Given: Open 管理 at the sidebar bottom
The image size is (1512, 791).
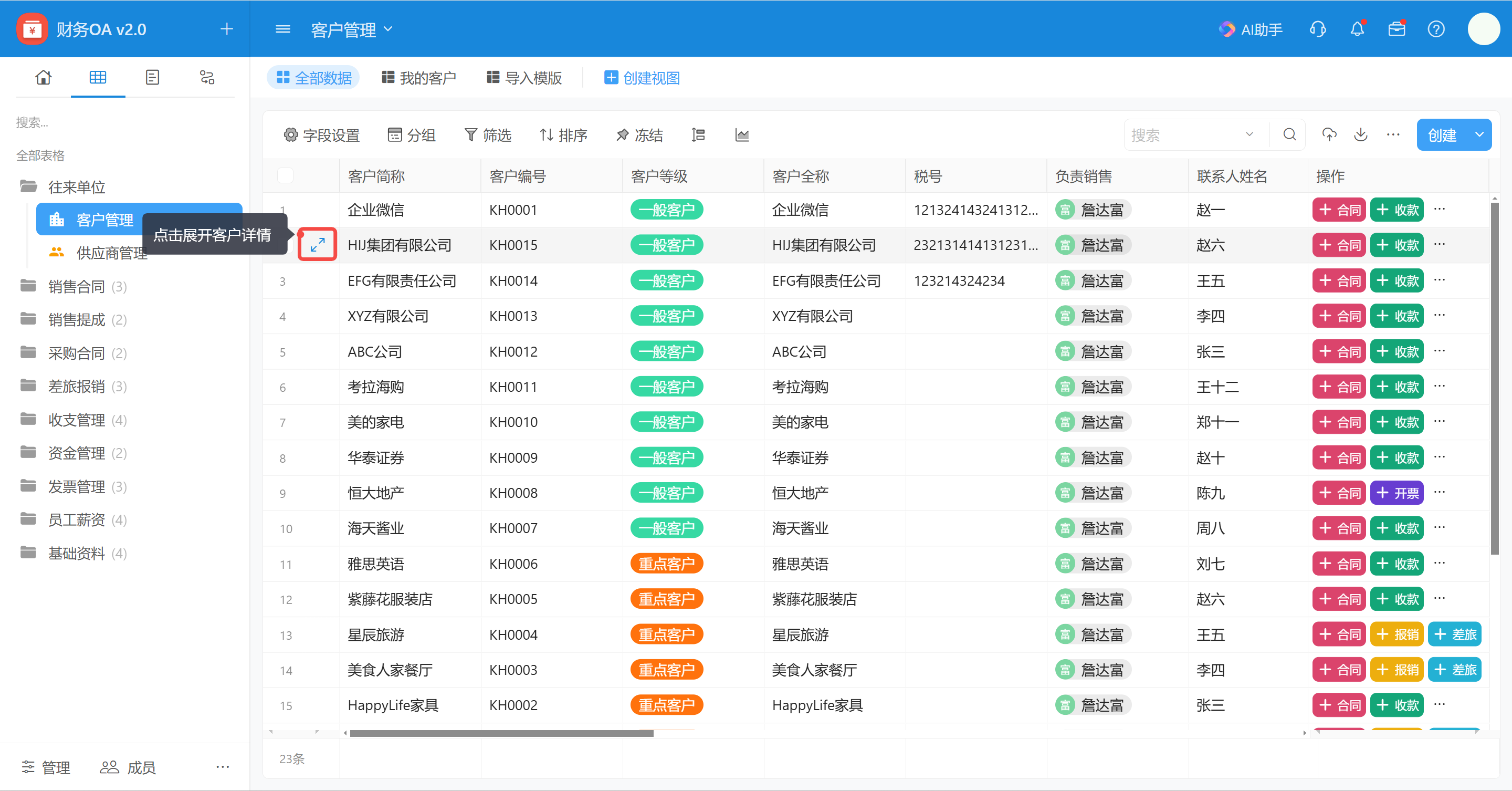Looking at the screenshot, I should (x=46, y=767).
